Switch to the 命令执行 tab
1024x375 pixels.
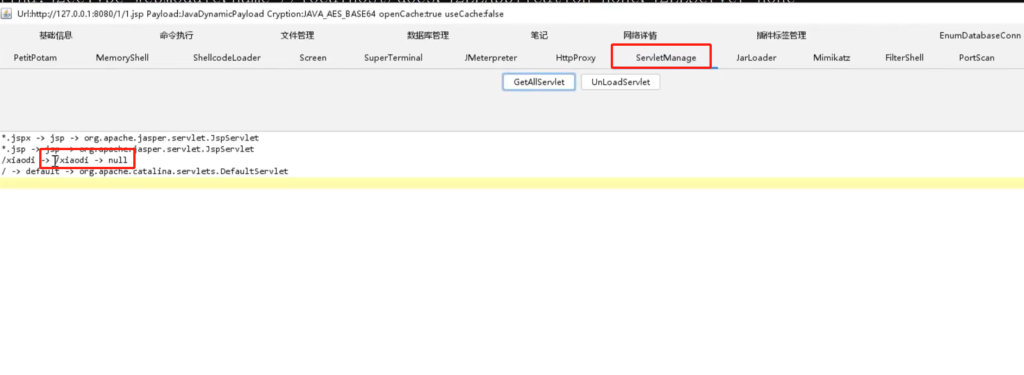(x=176, y=36)
